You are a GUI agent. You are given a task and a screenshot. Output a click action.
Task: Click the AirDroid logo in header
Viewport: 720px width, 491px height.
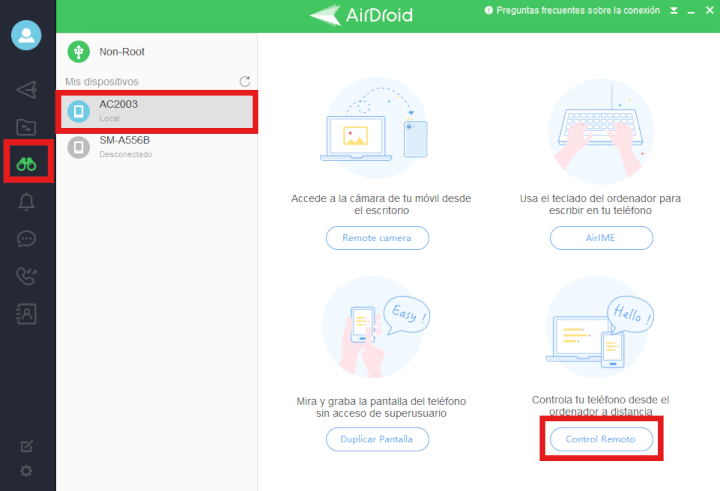pos(361,15)
